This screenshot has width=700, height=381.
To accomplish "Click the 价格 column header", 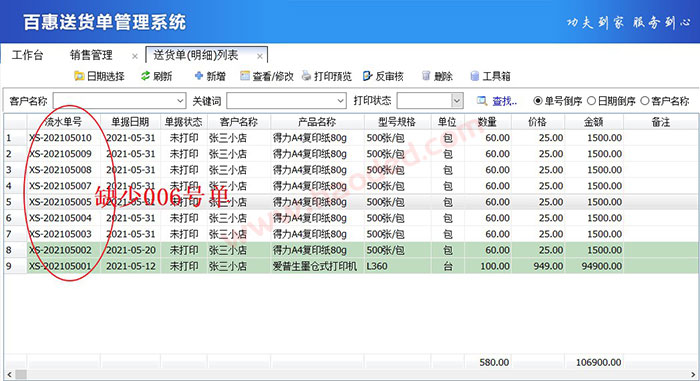I will [538, 122].
